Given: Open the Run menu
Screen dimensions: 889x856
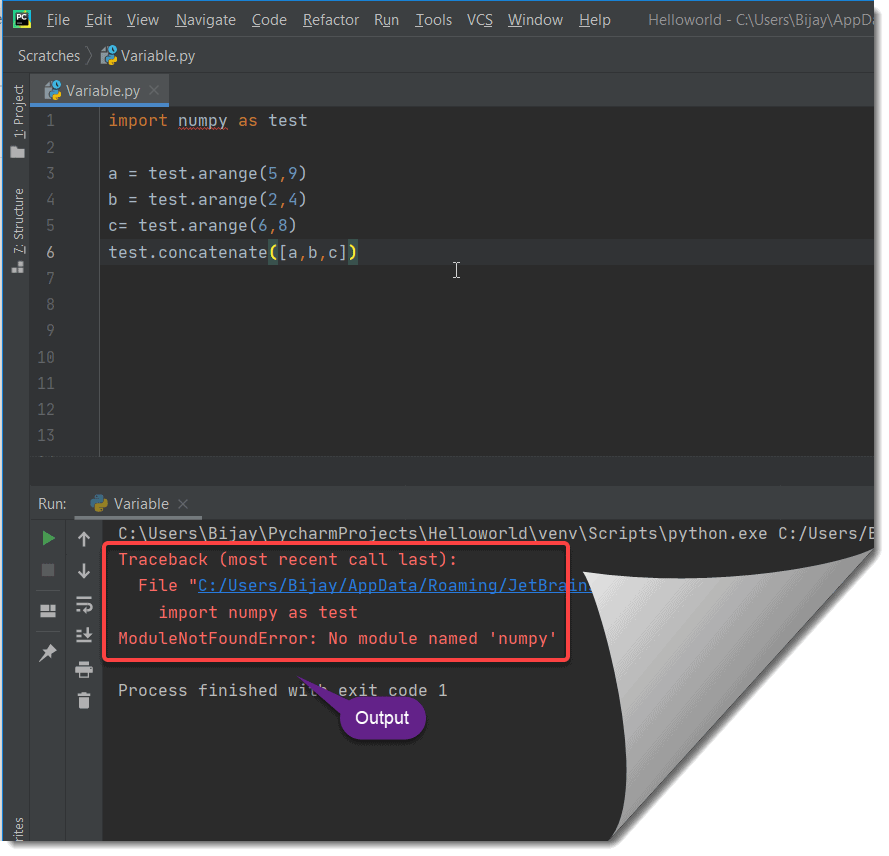Looking at the screenshot, I should (x=386, y=20).
